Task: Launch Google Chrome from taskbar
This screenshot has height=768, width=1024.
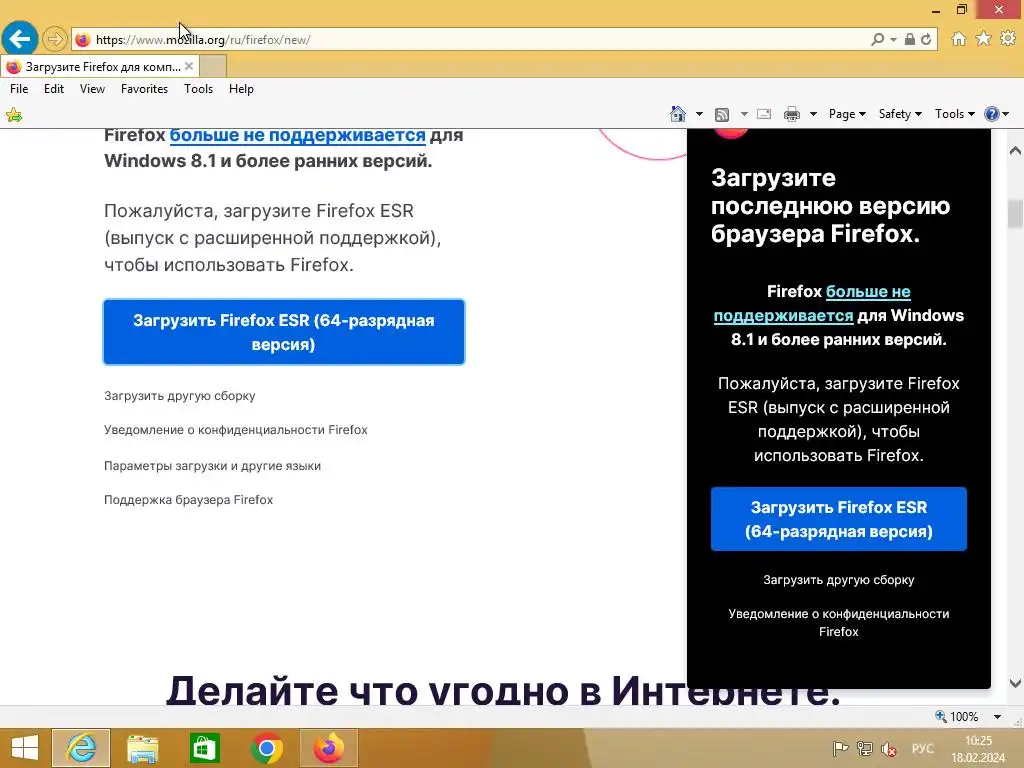Action: (x=266, y=748)
